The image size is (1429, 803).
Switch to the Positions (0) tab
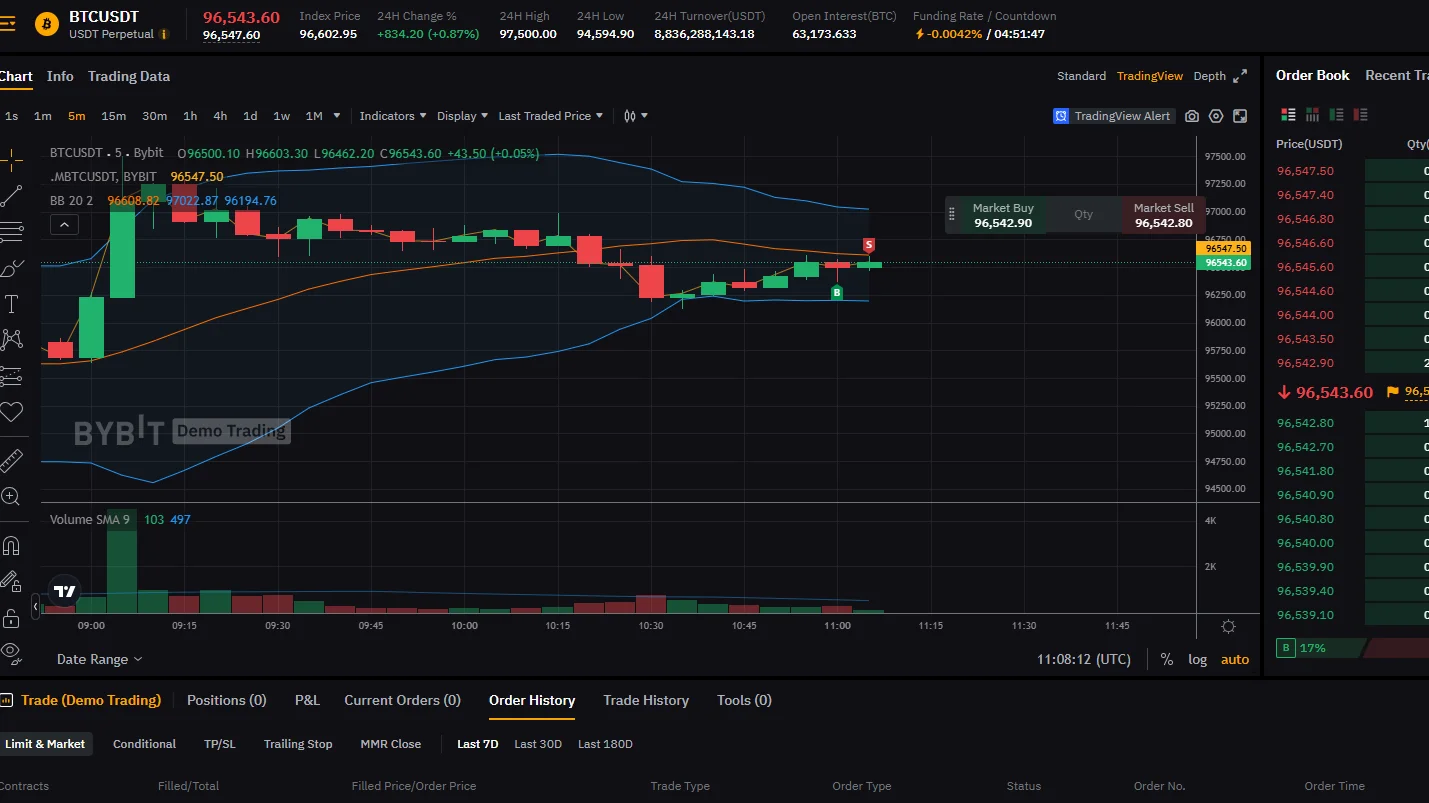pyautogui.click(x=227, y=700)
